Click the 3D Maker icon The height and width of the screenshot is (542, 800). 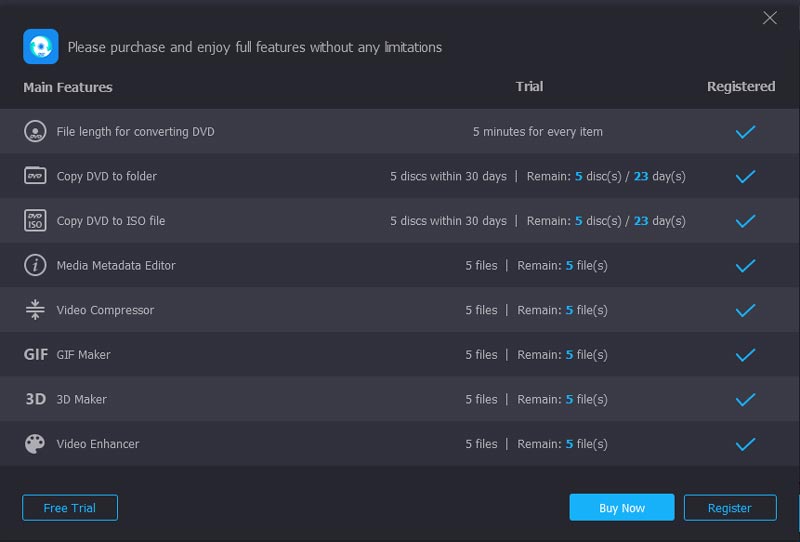[x=36, y=399]
